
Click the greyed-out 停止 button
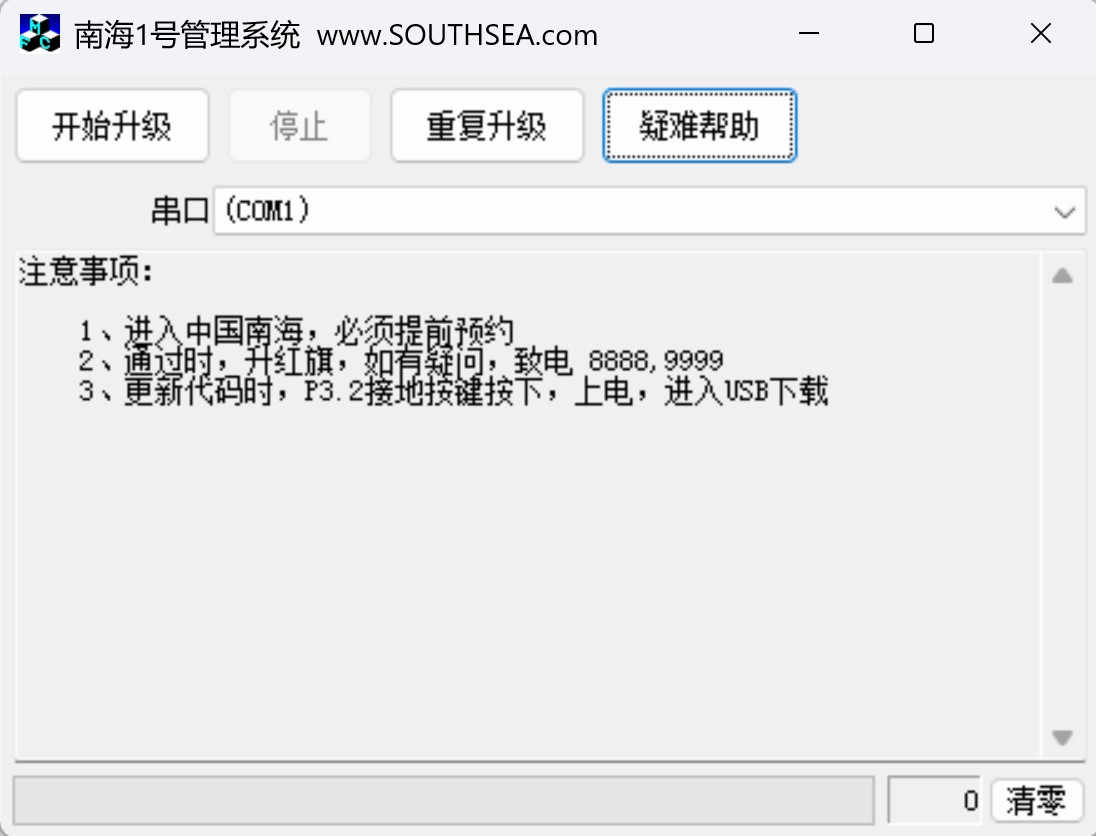click(299, 126)
